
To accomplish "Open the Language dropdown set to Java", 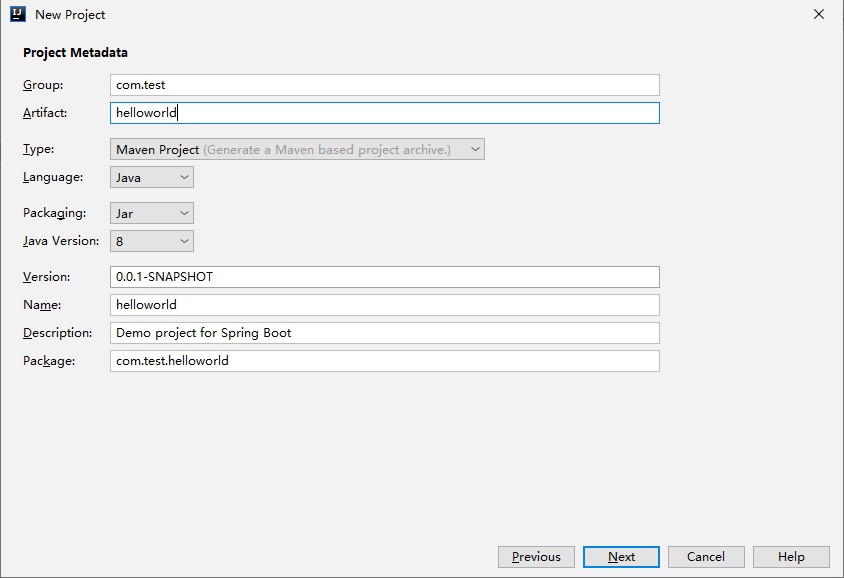I will [152, 177].
